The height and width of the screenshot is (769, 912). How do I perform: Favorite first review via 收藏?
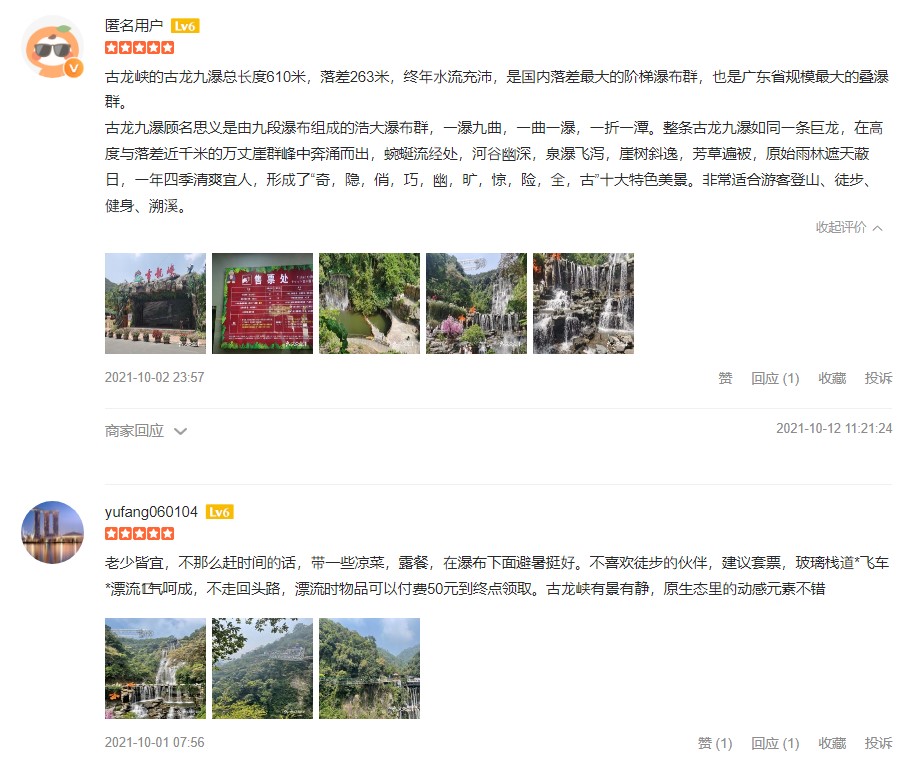point(832,378)
